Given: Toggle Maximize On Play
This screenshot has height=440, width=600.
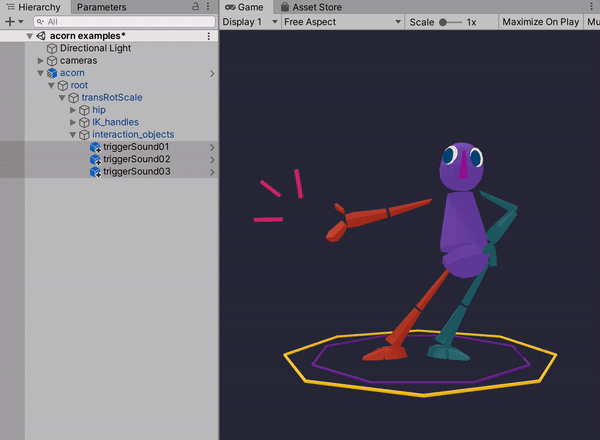Looking at the screenshot, I should tap(540, 21).
